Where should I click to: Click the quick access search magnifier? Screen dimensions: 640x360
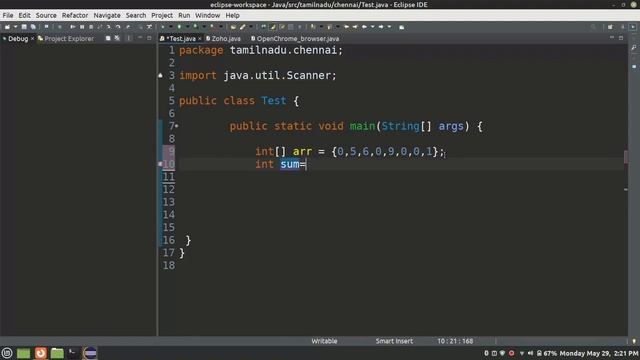tap(593, 27)
